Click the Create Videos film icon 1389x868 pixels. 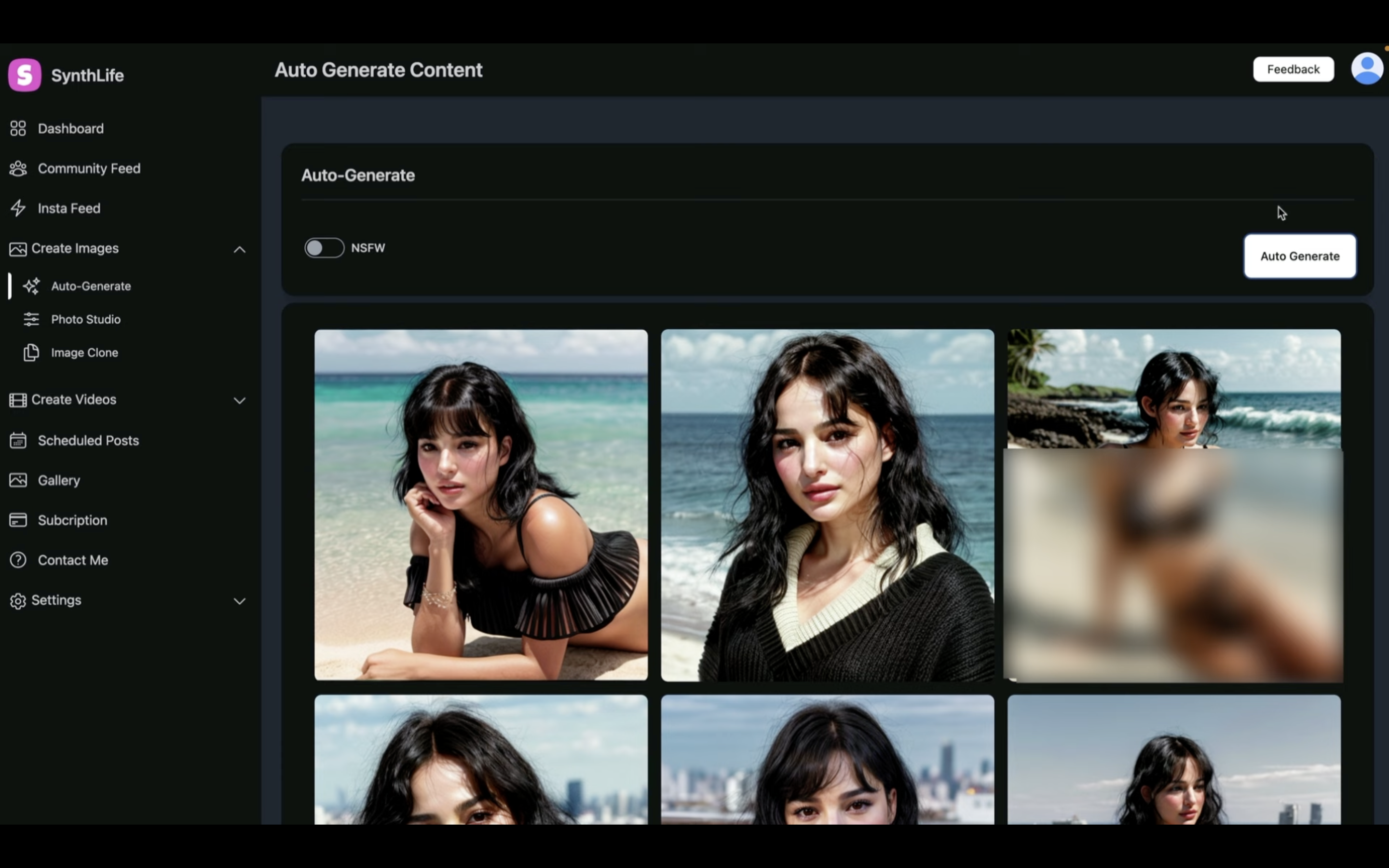coord(18,400)
